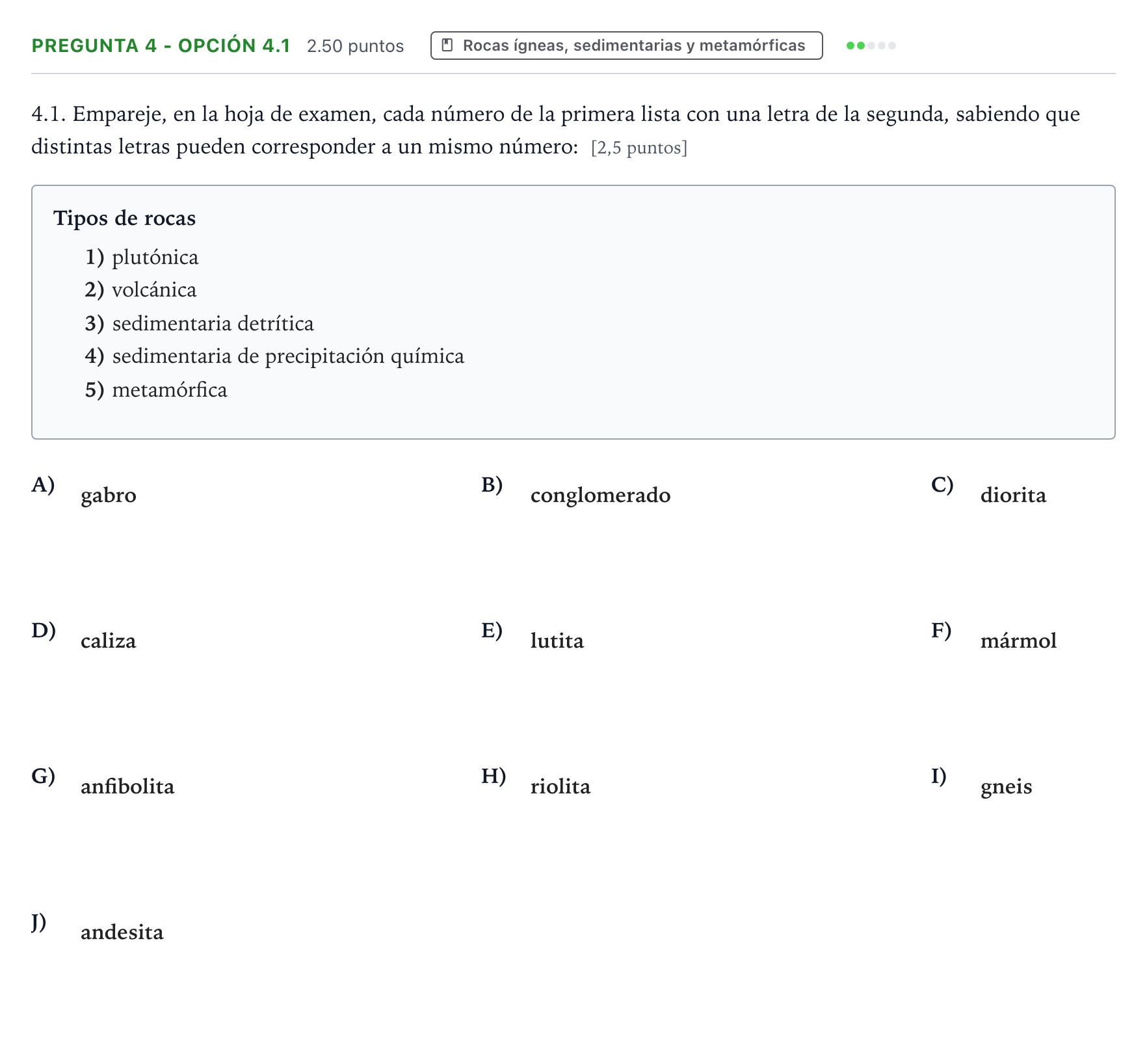Open the Rocas ígneas, sedimentarias y metamórficas tag
The image size is (1147, 1064).
coord(626,46)
